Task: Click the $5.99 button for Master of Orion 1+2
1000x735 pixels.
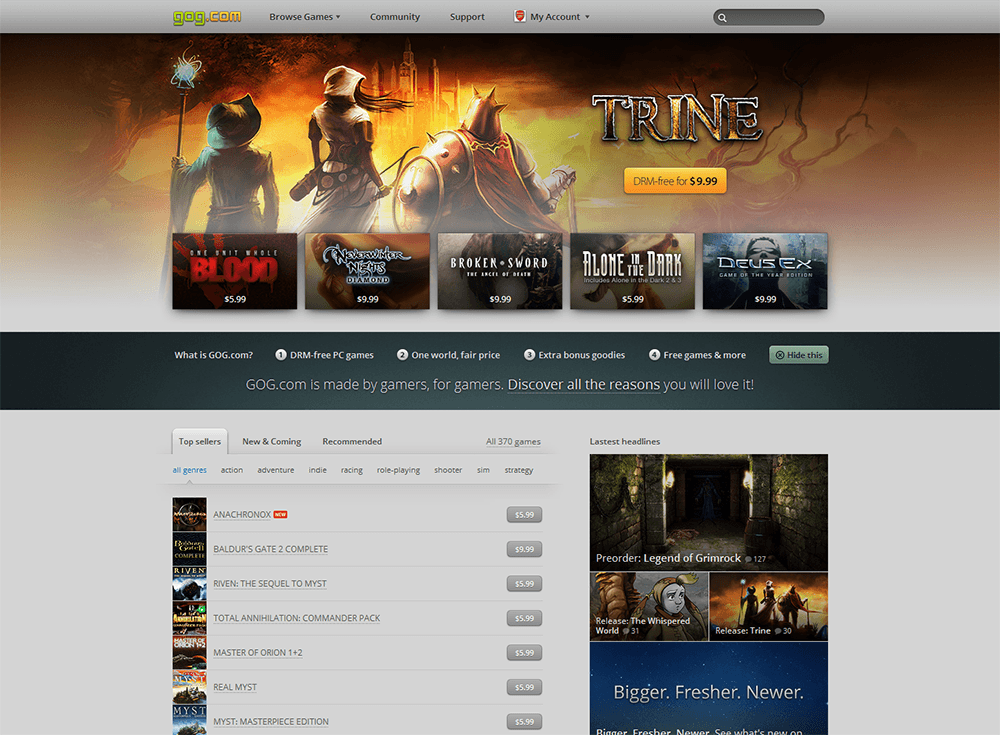Action: pos(524,653)
